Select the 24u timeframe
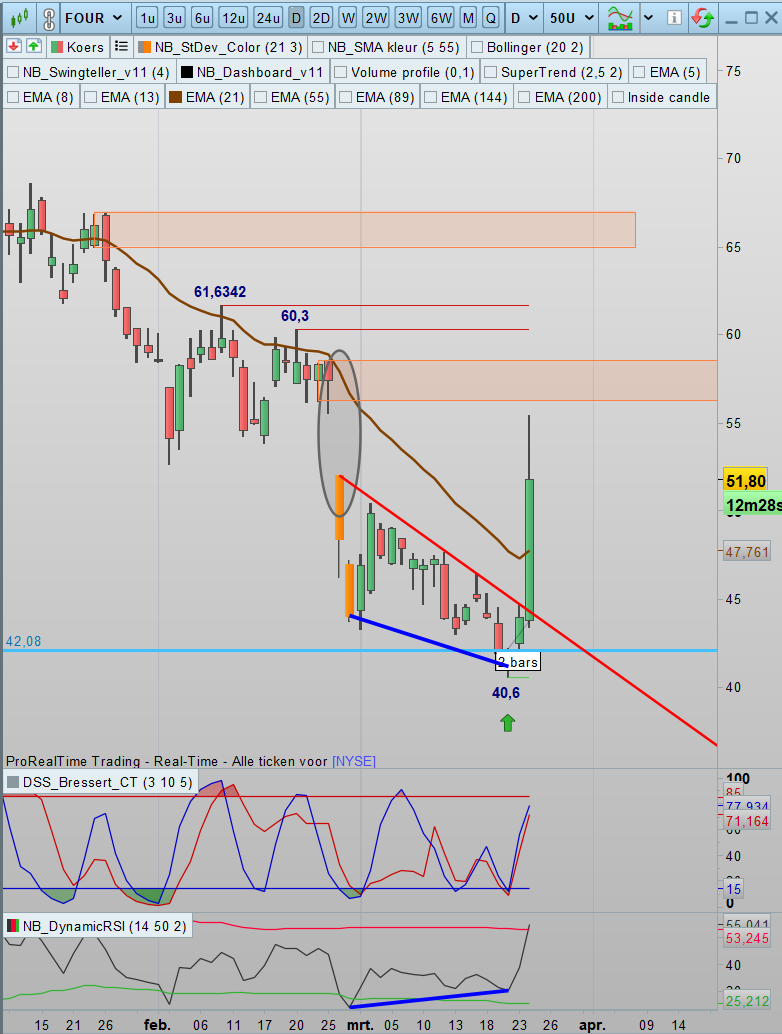The image size is (782, 1034). [x=268, y=18]
